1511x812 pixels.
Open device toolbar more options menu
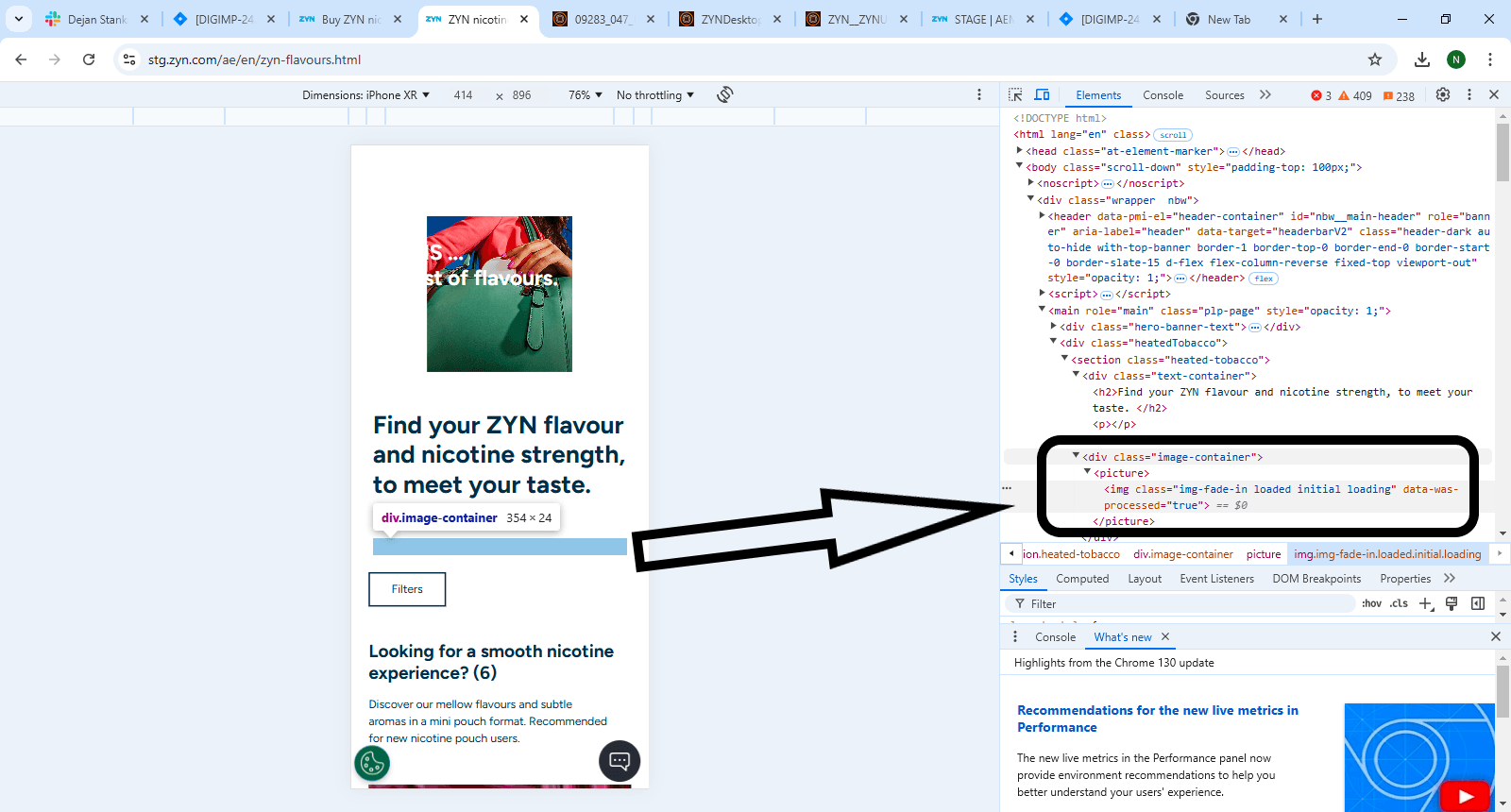(979, 94)
